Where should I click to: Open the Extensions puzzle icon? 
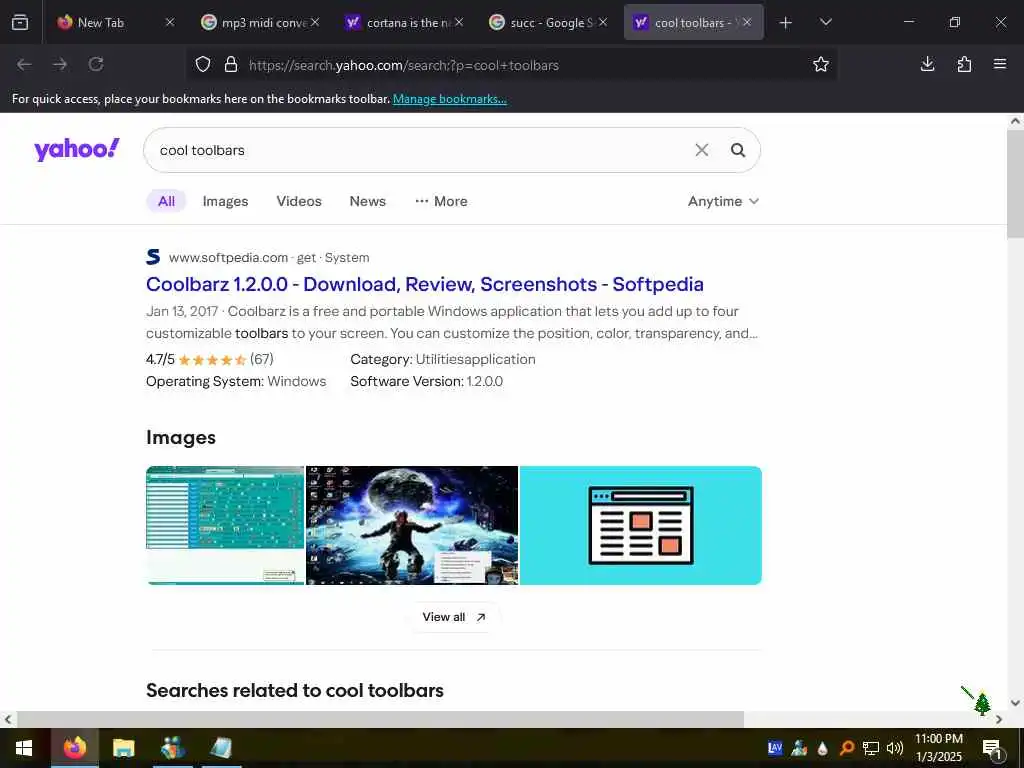point(964,64)
